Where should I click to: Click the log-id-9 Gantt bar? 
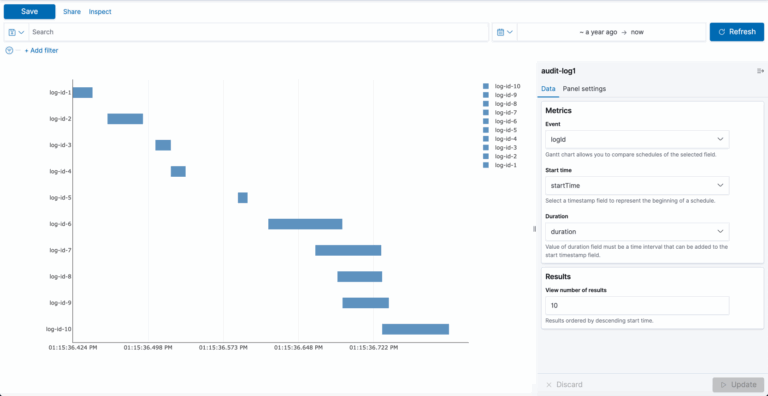pyautogui.click(x=366, y=303)
